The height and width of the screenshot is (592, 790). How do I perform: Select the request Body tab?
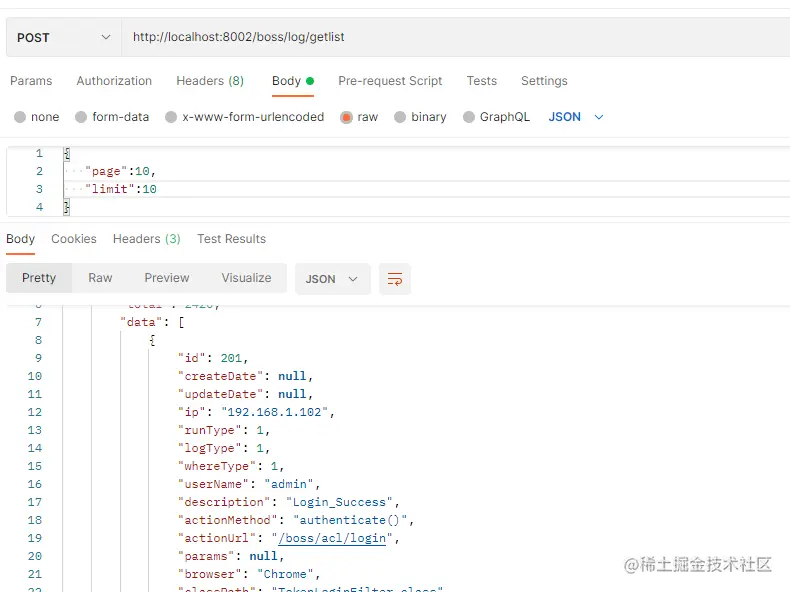293,81
